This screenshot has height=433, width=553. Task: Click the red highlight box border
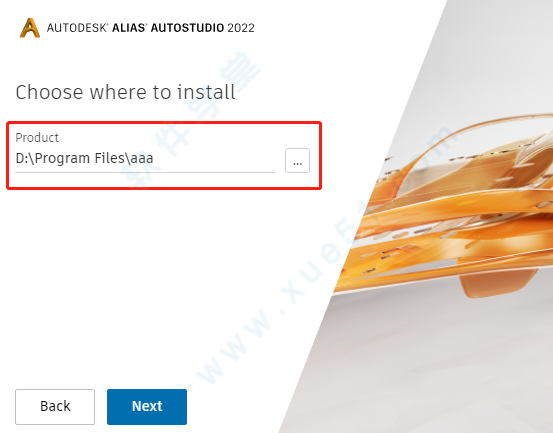pos(164,123)
